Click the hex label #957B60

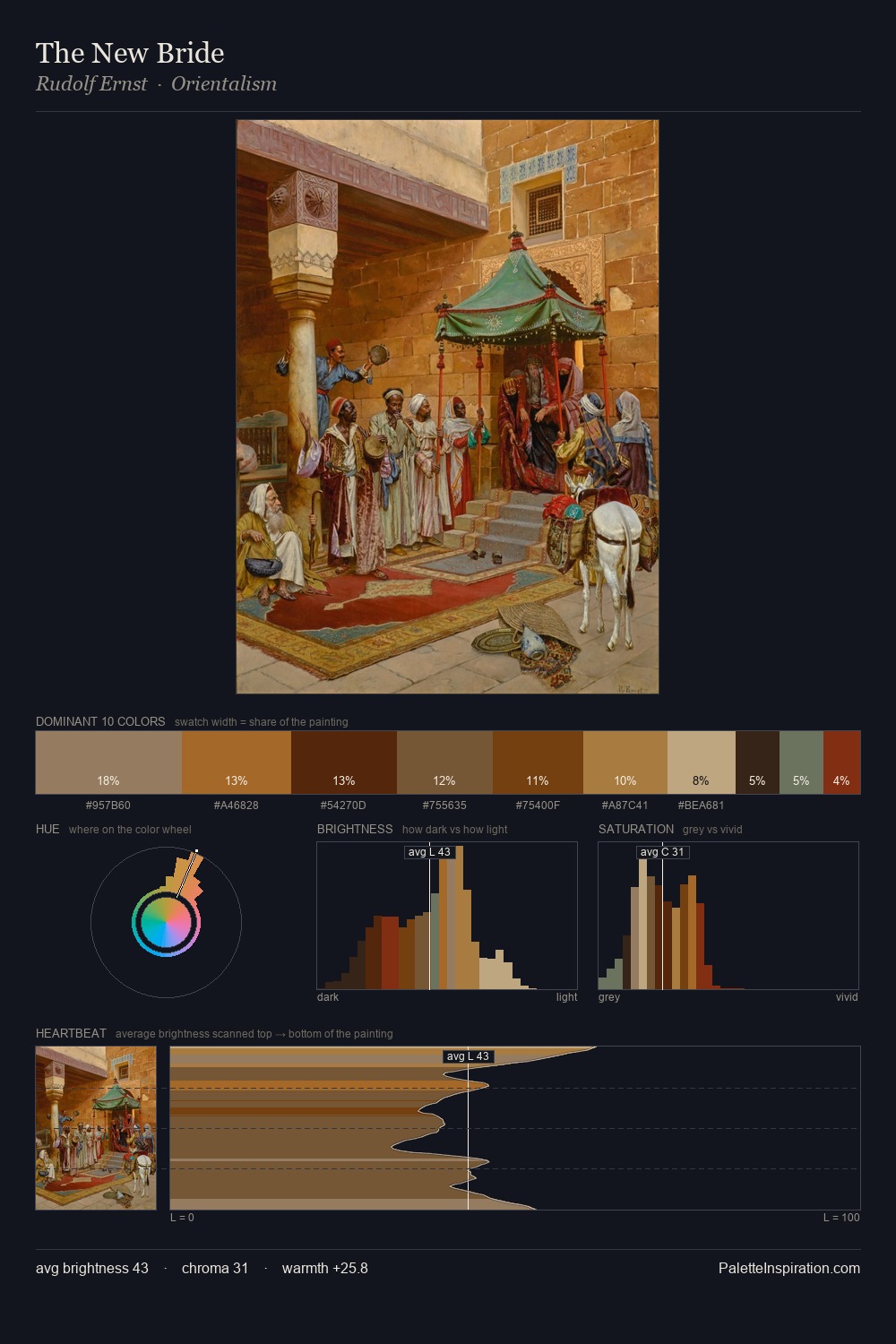point(108,806)
